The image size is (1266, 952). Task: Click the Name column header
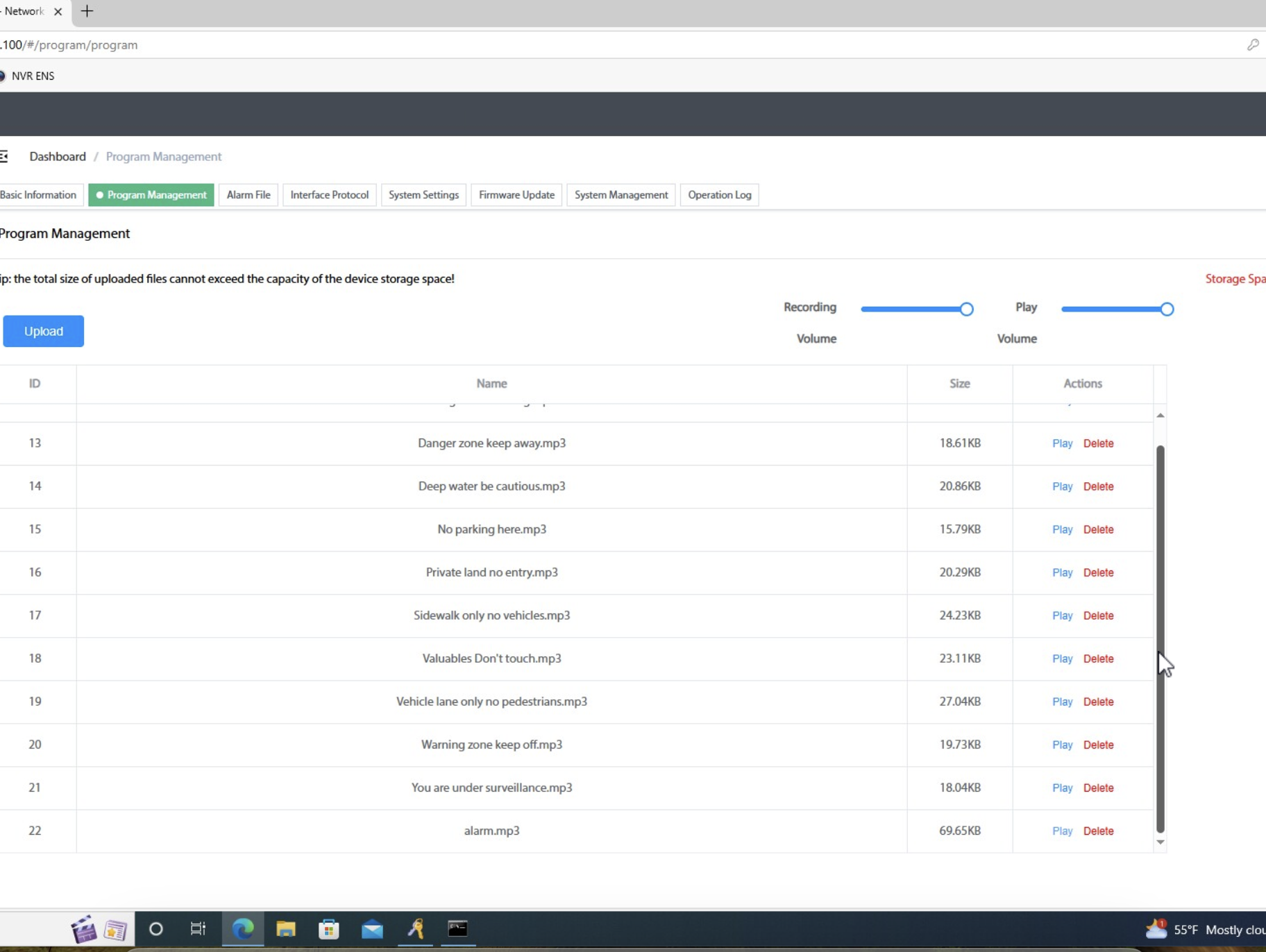(x=491, y=383)
